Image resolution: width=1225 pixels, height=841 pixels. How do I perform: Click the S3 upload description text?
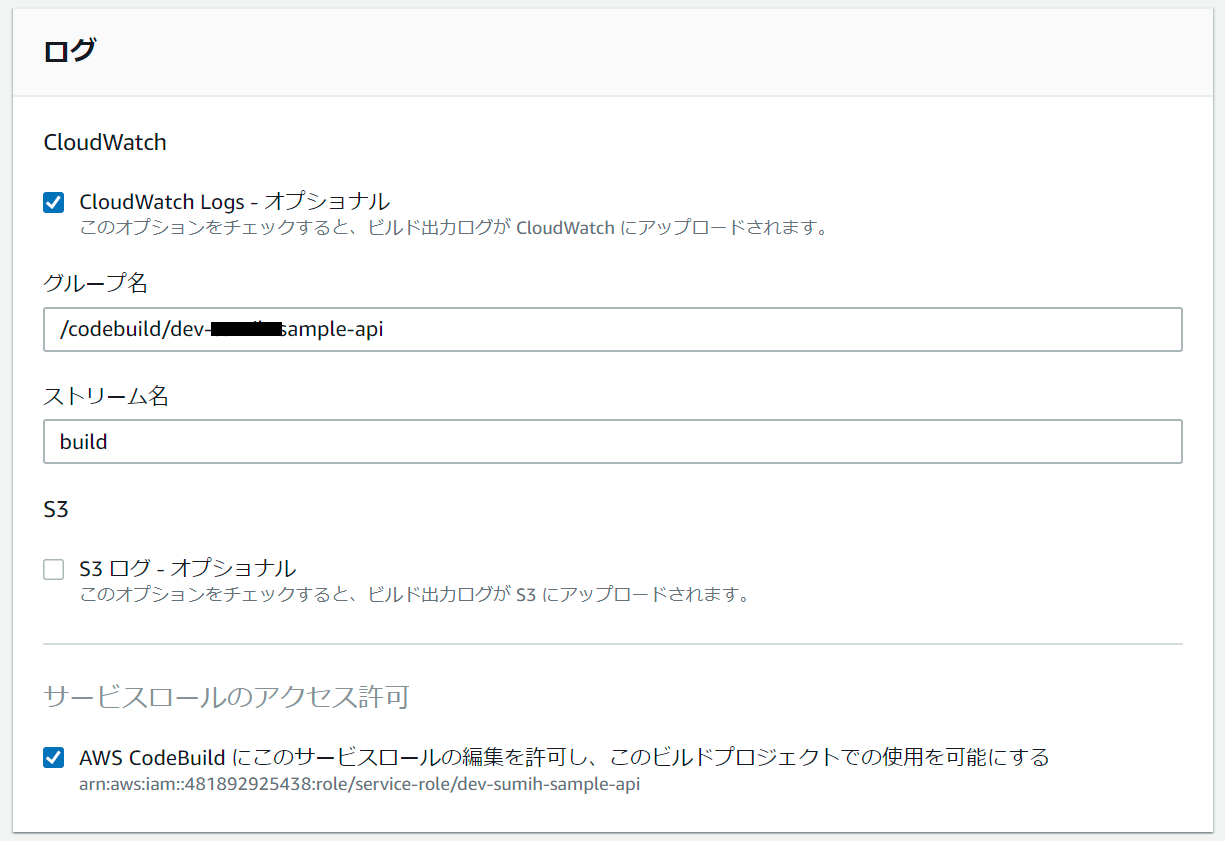coord(415,595)
